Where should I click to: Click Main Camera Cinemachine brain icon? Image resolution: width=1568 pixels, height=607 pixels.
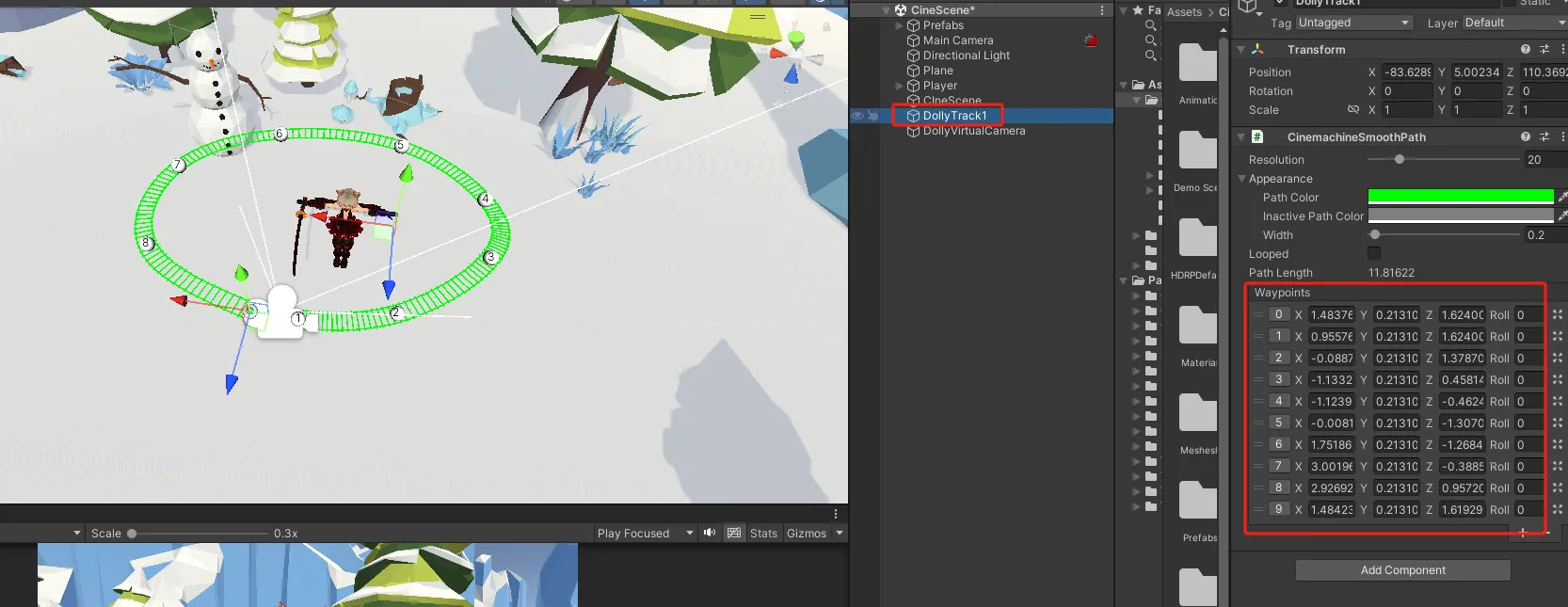(1091, 40)
